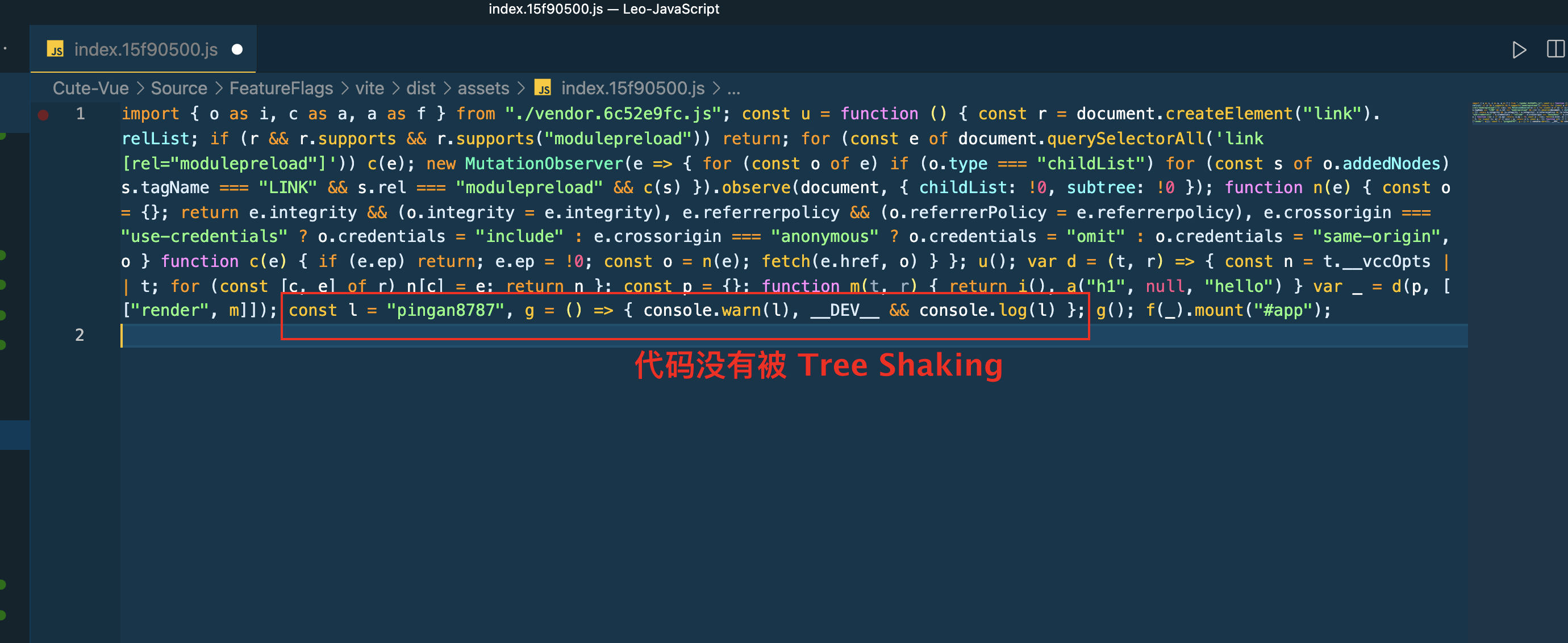Open the FeatureFlags breadcrumb folder
The image size is (1568, 643).
tap(281, 88)
